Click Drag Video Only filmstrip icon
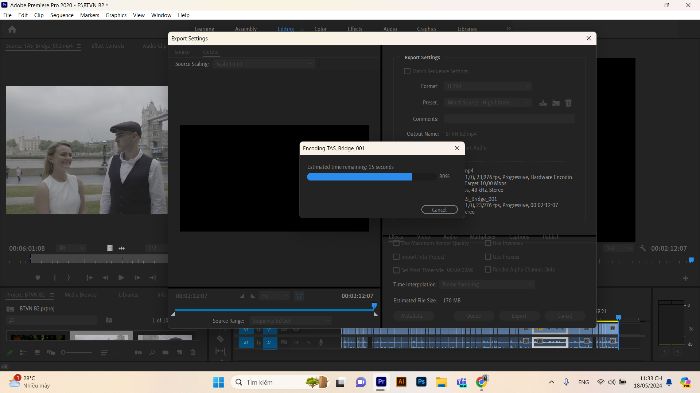The width and height of the screenshot is (700, 393). [110, 248]
